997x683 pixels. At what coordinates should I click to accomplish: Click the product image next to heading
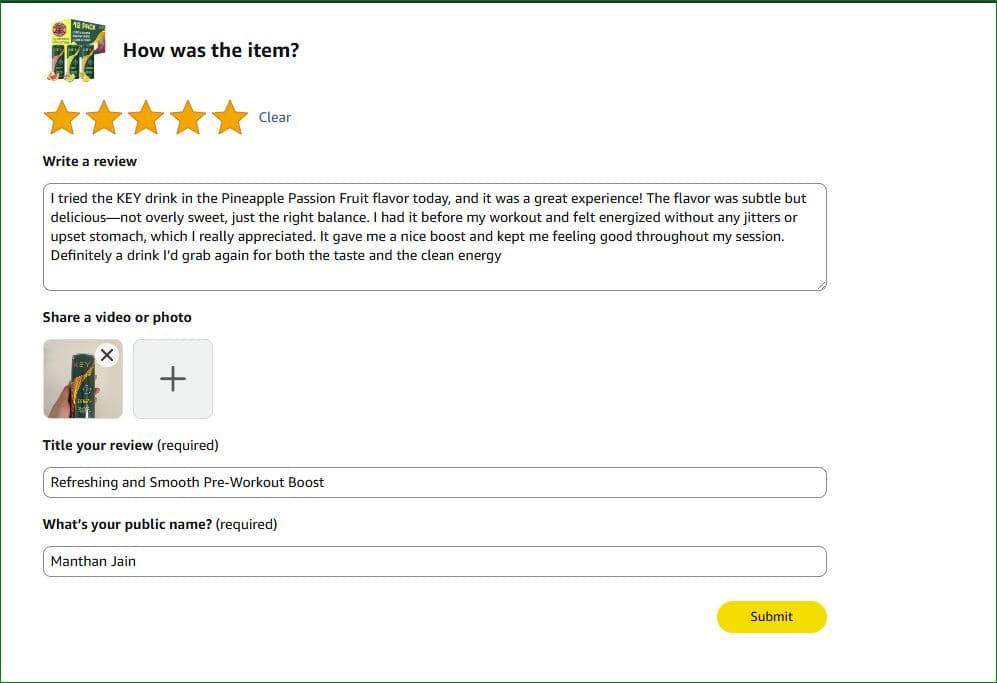[75, 49]
